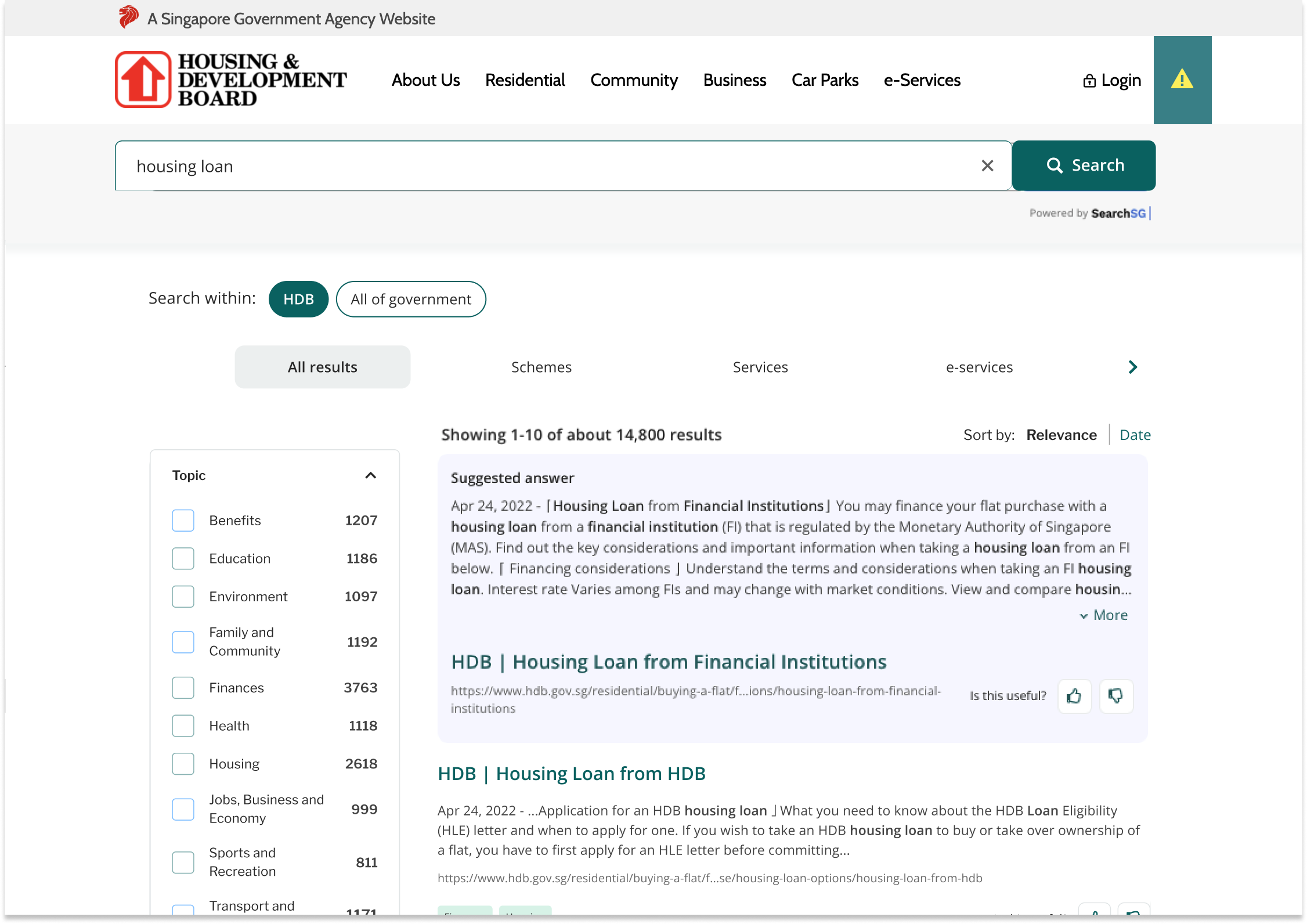
Task: Tick the Finances topic checkbox
Action: (x=183, y=688)
